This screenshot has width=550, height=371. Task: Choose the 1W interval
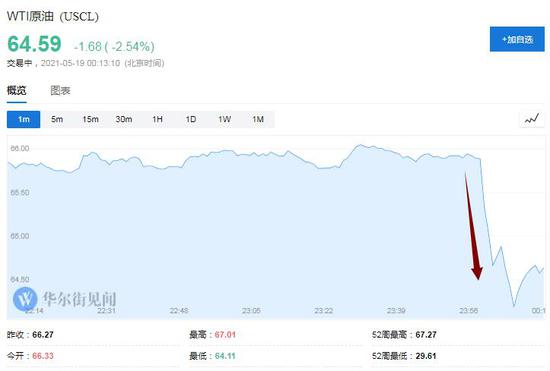click(224, 119)
